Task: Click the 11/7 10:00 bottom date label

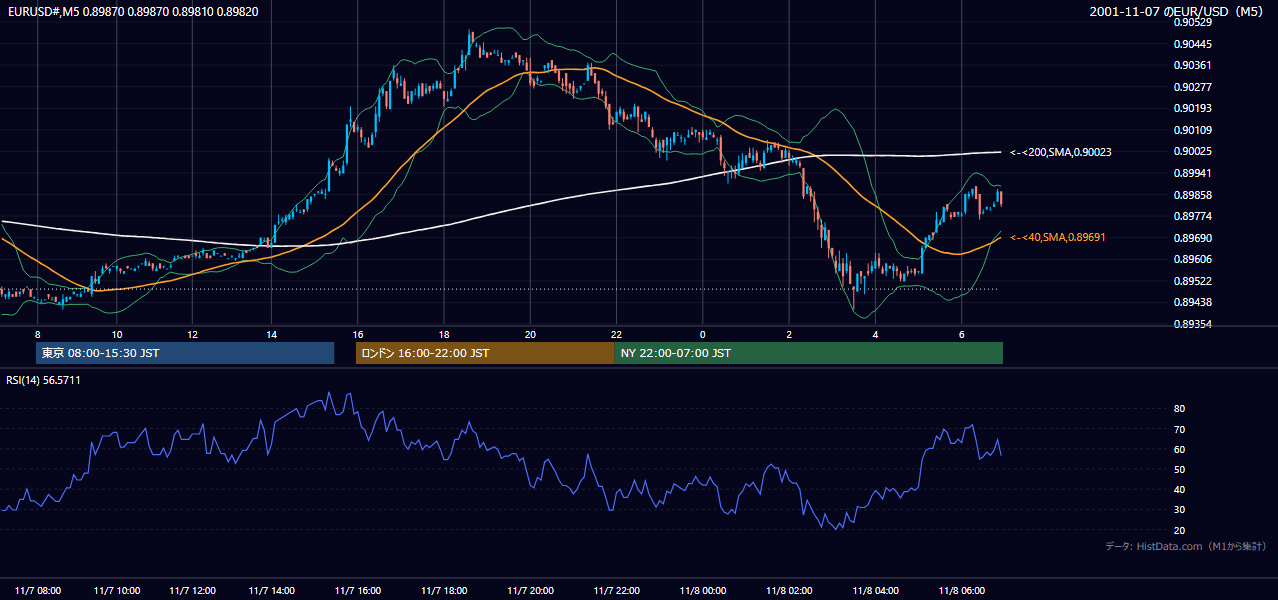Action: [117, 590]
